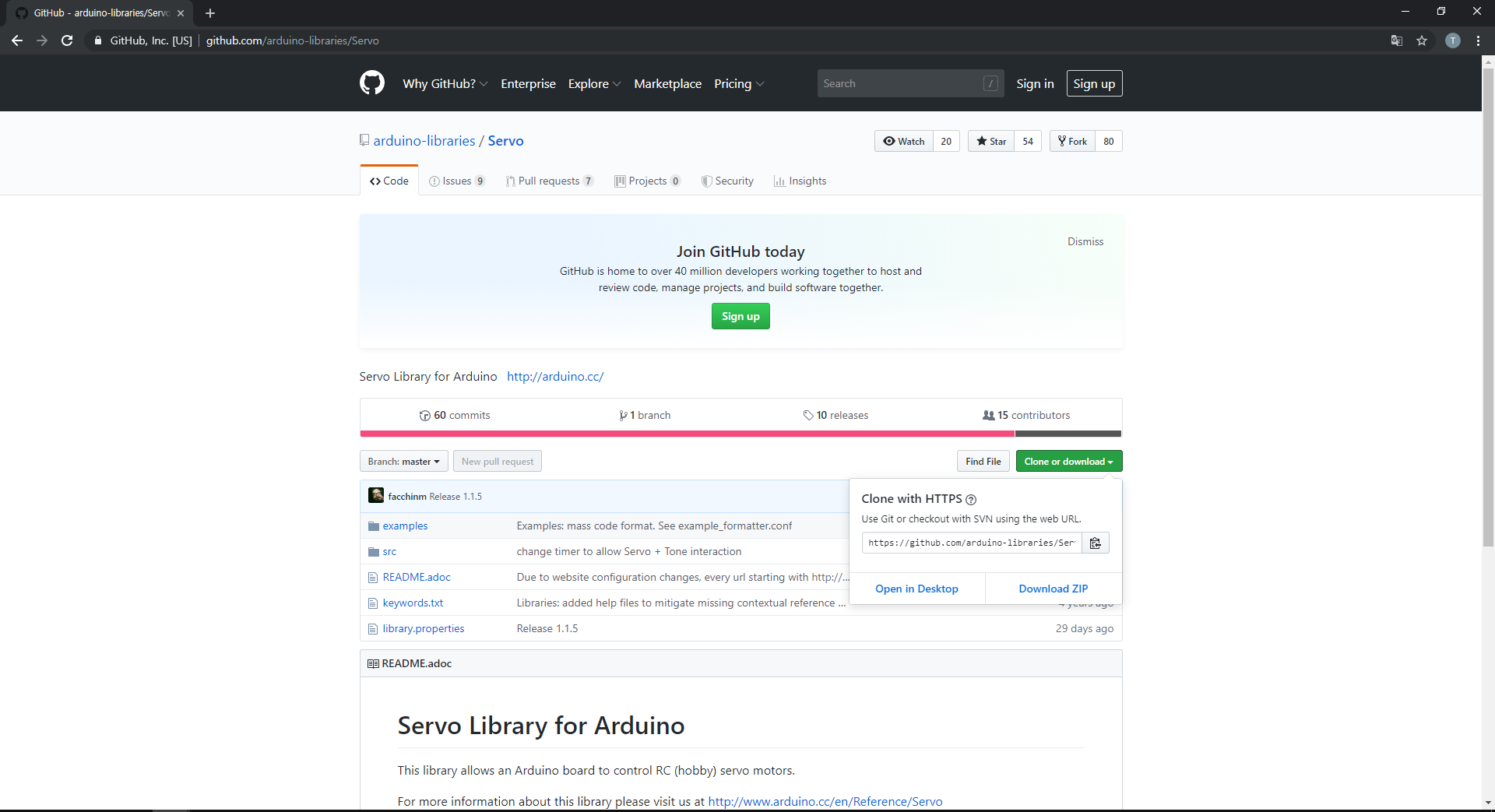This screenshot has width=1495, height=812.
Task: Star the Servo repository
Action: click(x=991, y=141)
